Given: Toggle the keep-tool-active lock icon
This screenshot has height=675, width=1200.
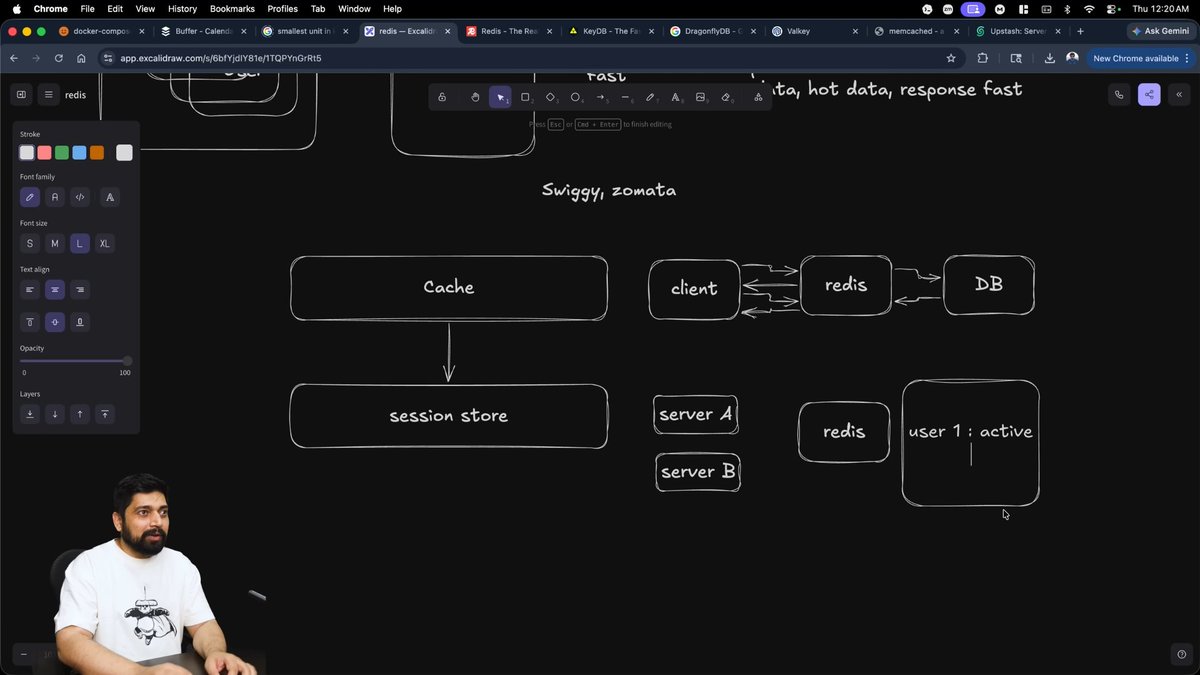Looking at the screenshot, I should coord(442,97).
